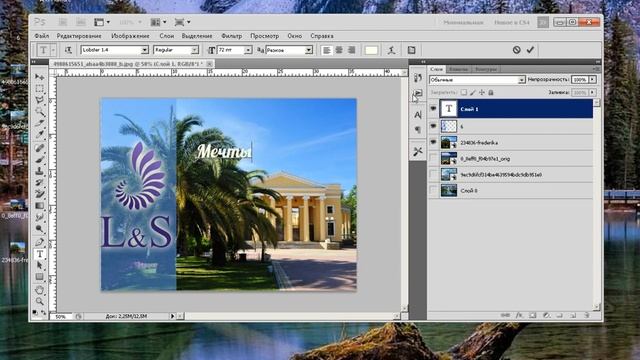Select the Horizontal Type tool
The height and width of the screenshot is (360, 640).
(40, 254)
